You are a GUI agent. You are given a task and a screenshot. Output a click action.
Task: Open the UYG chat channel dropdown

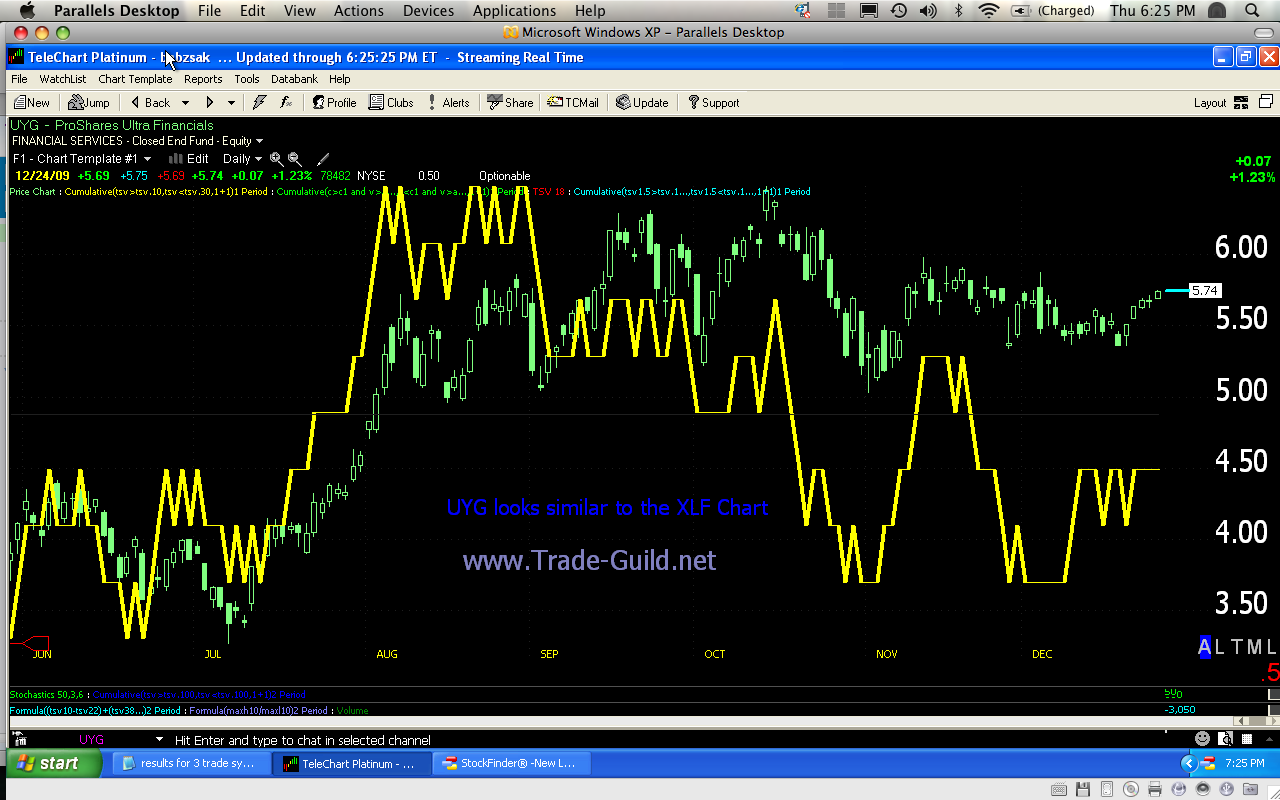pyautogui.click(x=159, y=740)
